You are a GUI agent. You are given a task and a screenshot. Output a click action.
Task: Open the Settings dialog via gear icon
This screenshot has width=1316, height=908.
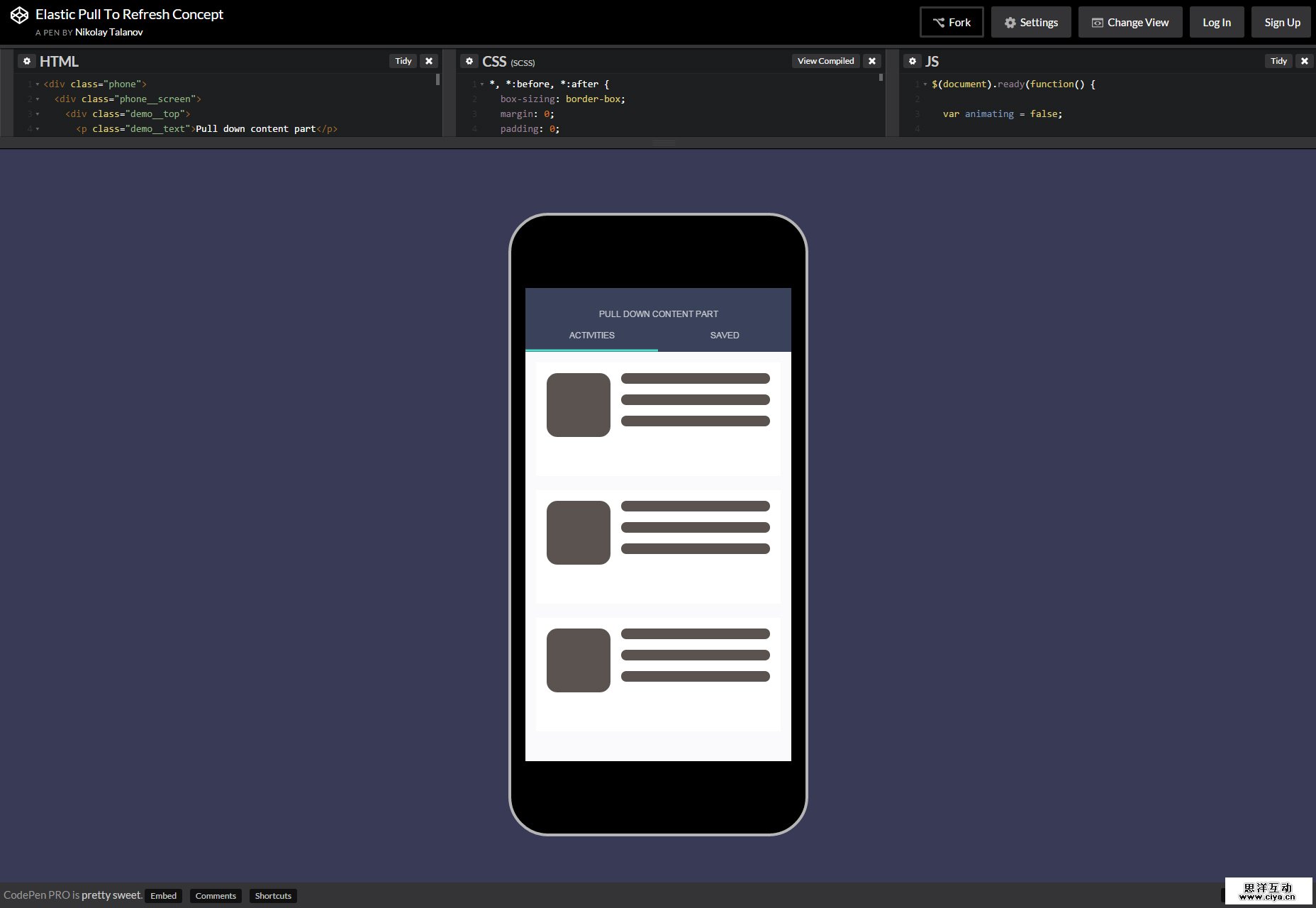[1010, 22]
